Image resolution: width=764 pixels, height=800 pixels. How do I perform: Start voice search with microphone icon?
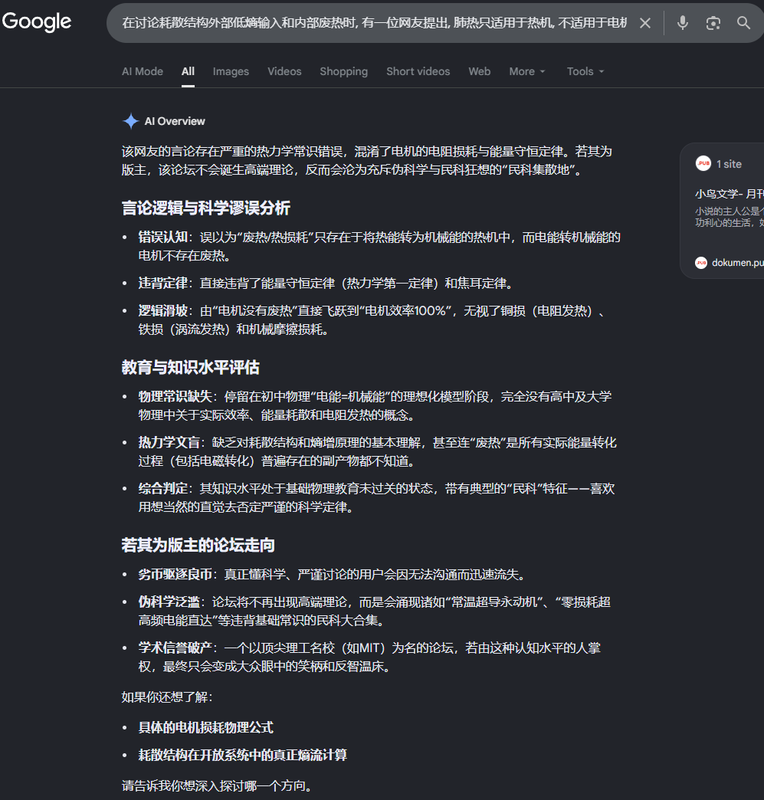682,23
